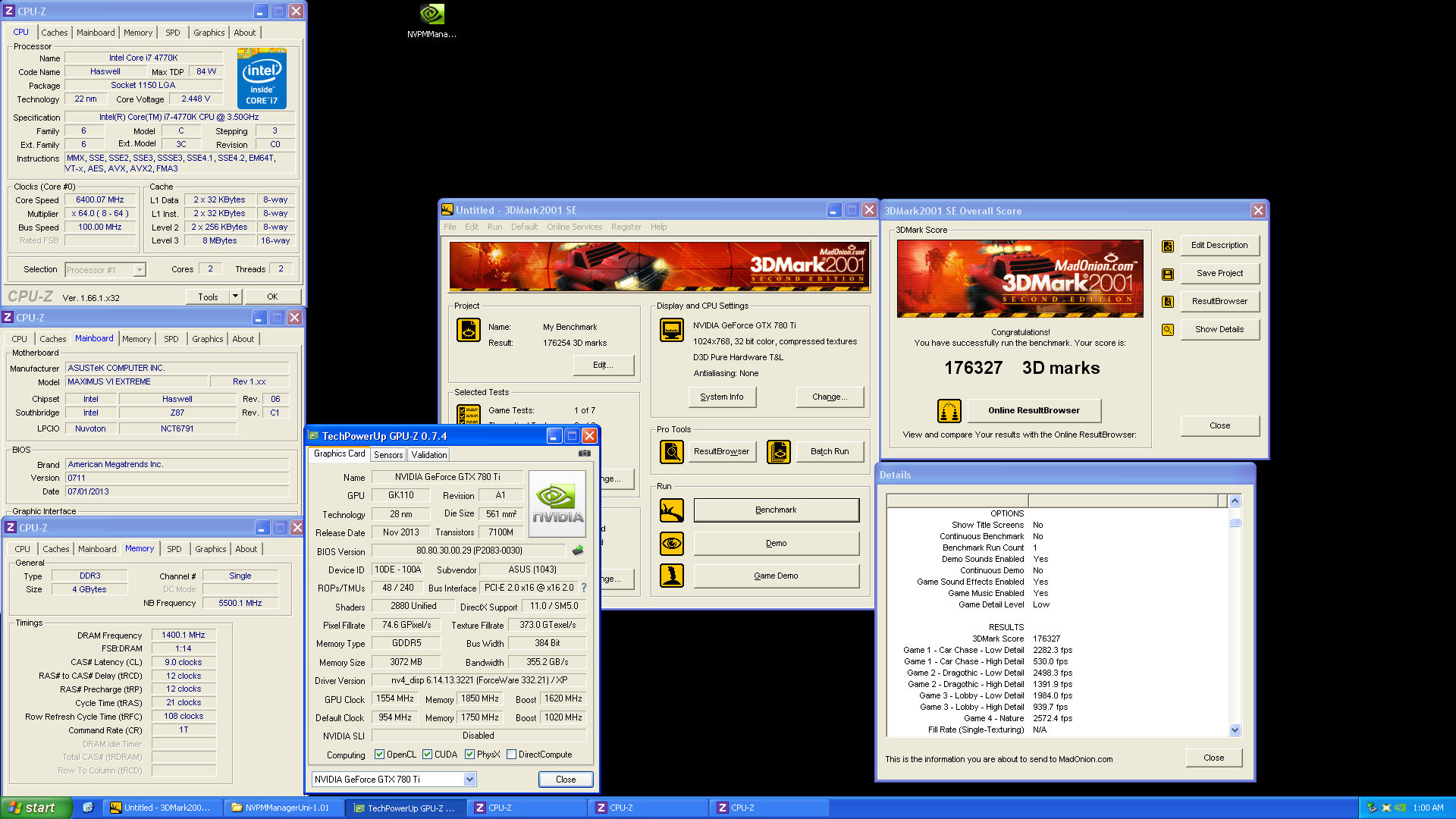Click the NVIDIA tray icon in system tray
This screenshot has height=819, width=1456.
coord(1400,808)
